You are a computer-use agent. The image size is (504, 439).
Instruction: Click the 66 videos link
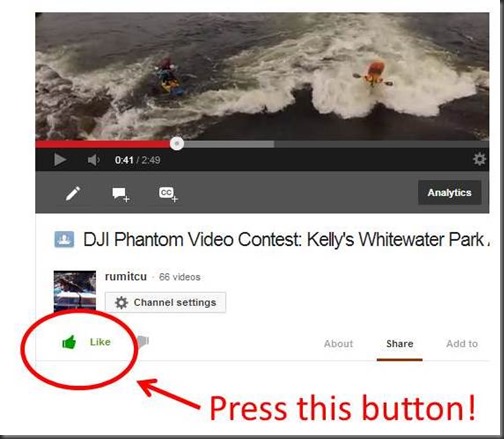180,277
